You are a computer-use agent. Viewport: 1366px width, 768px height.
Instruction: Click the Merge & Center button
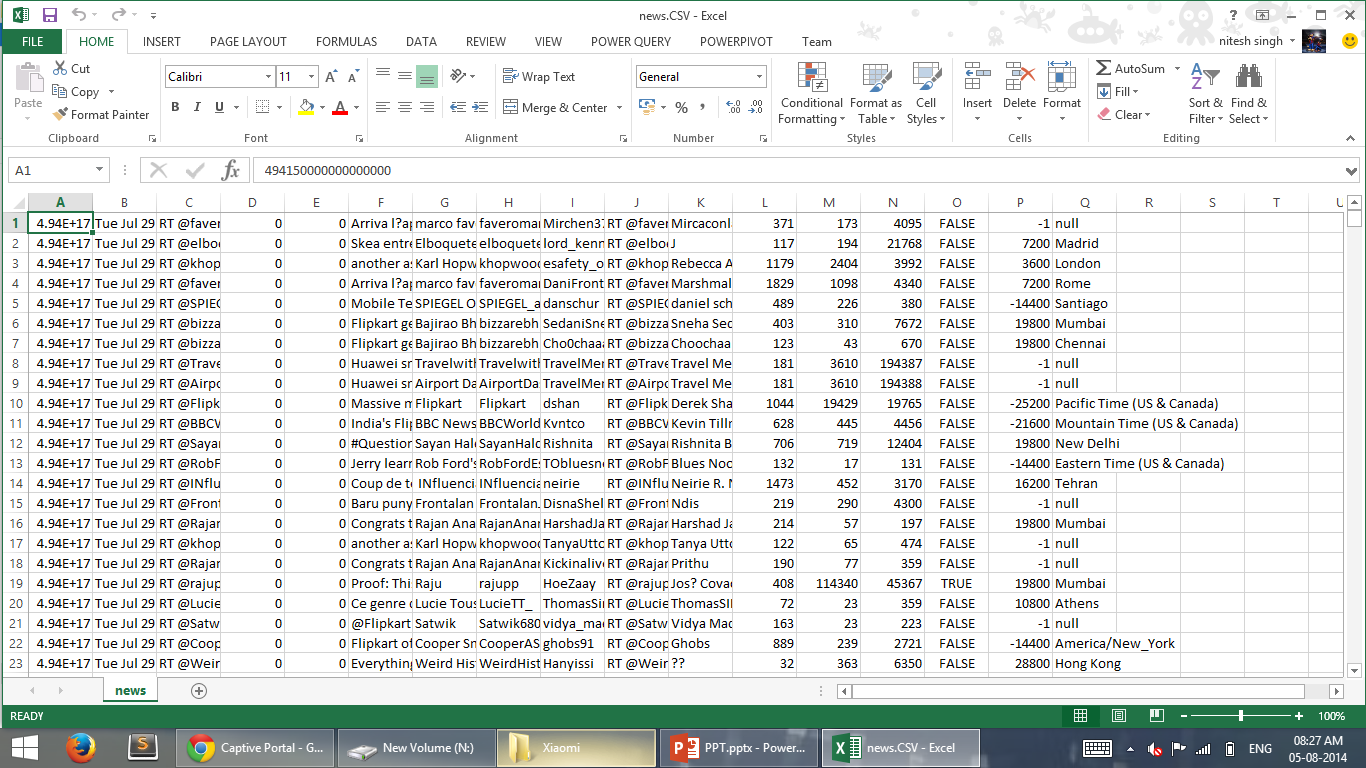click(555, 108)
